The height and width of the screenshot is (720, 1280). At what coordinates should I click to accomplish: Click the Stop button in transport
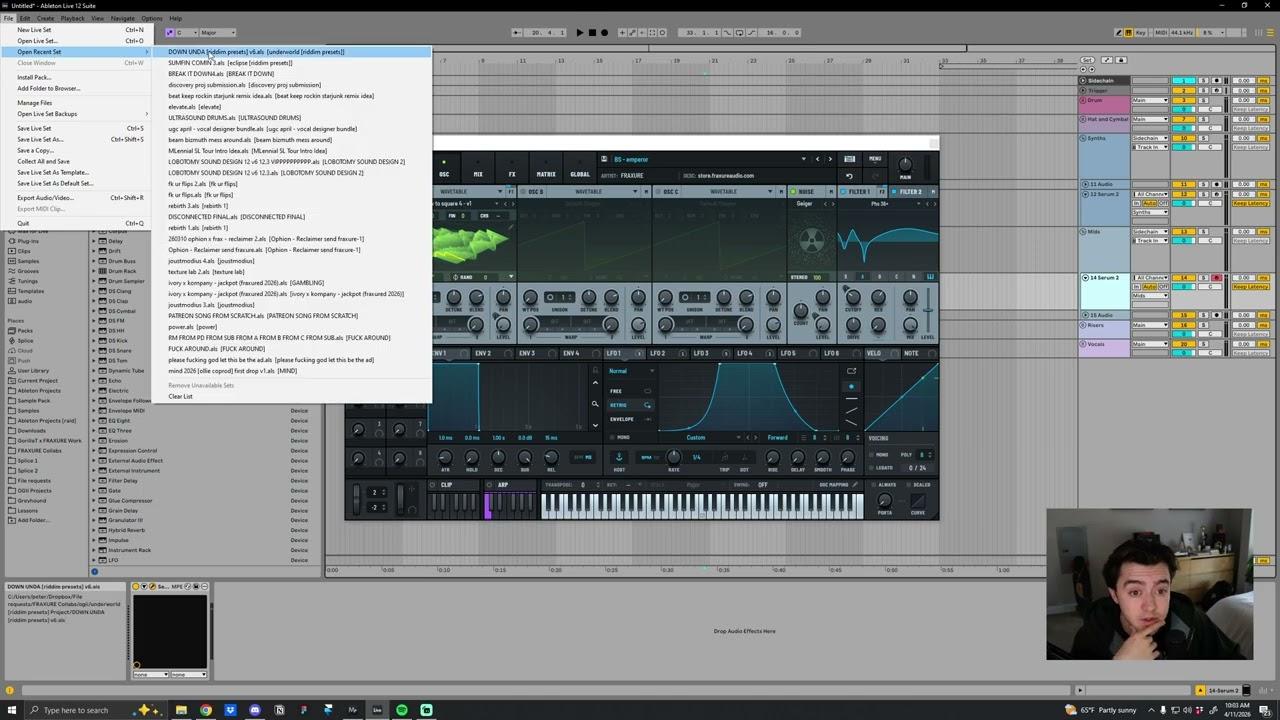tap(591, 33)
